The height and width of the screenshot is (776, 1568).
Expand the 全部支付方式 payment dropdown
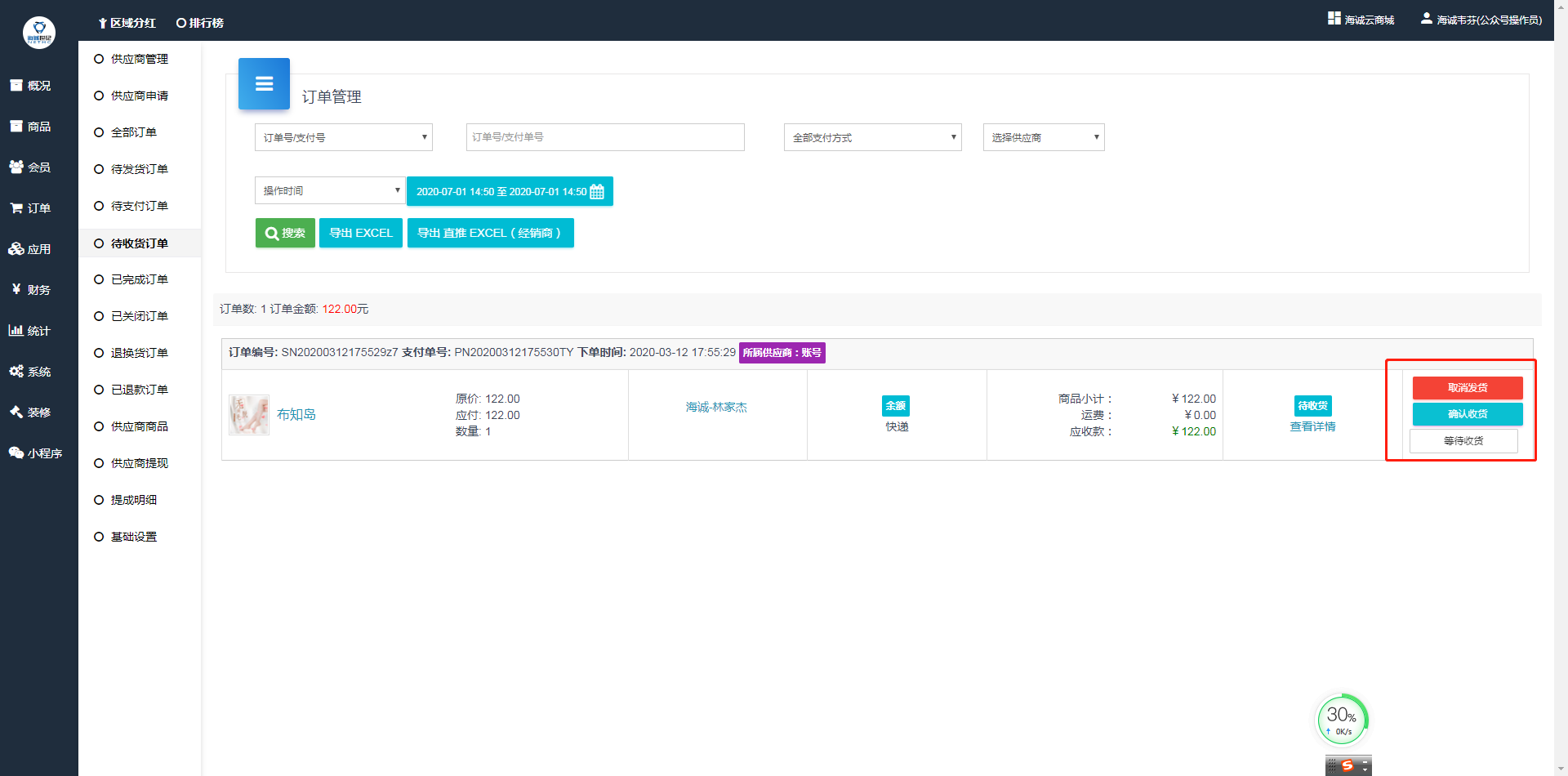click(x=873, y=137)
